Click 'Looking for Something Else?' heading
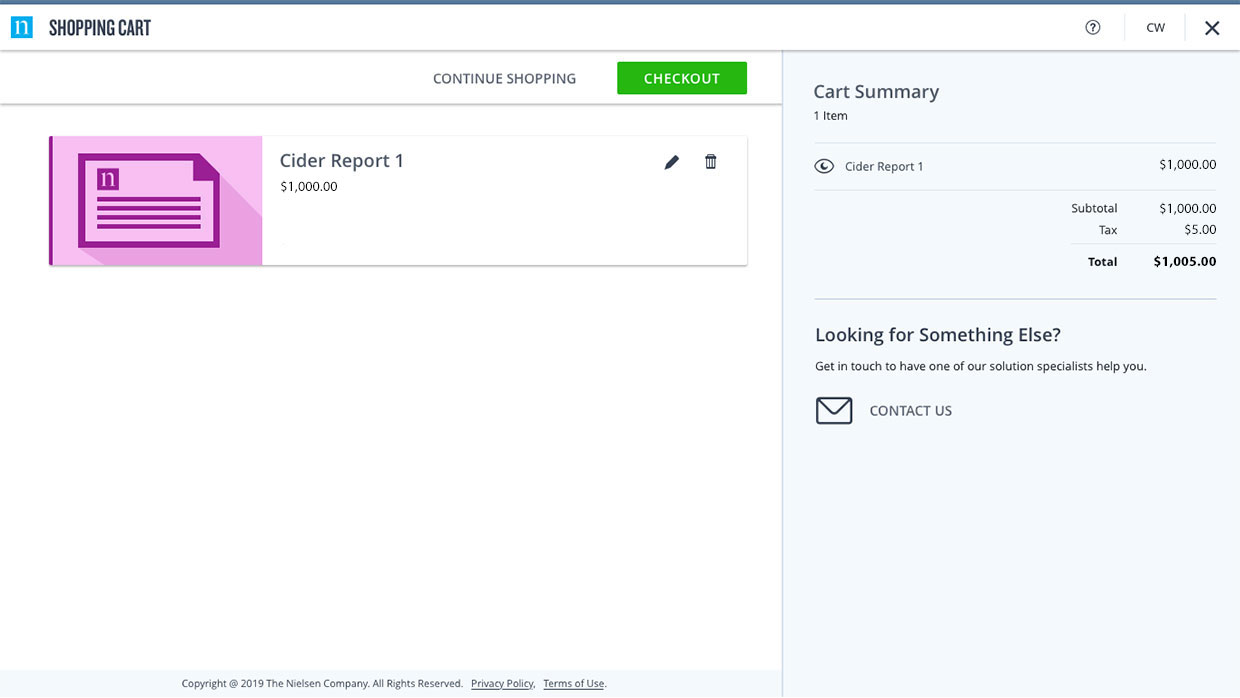1240x698 pixels. [x=938, y=335]
